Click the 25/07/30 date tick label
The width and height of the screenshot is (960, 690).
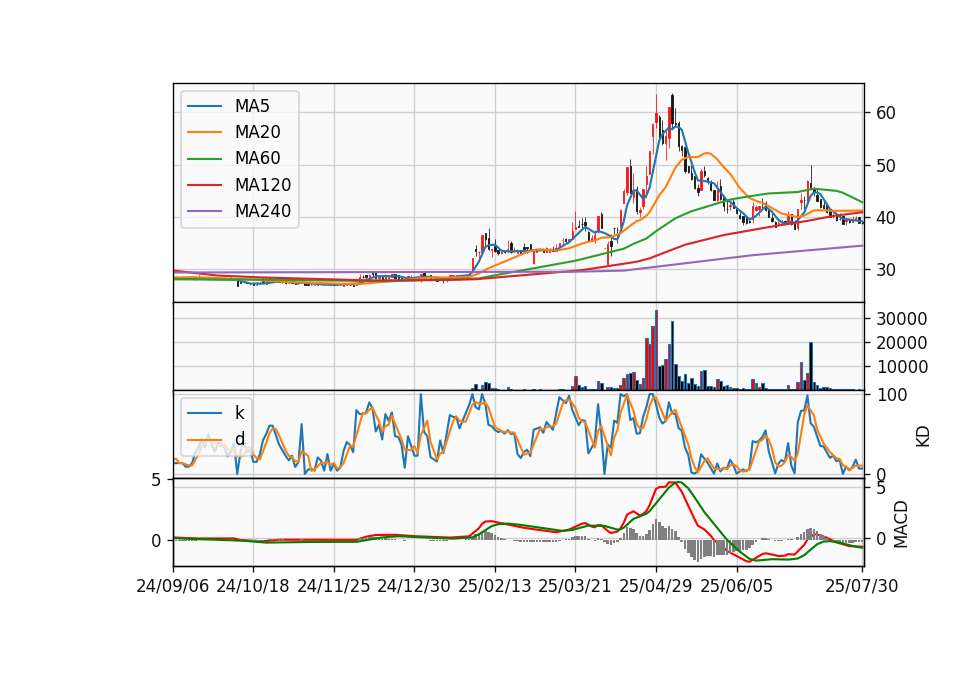[x=862, y=586]
